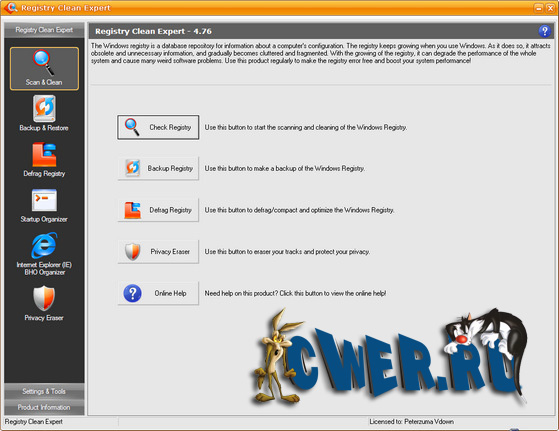
Task: Minimize the Registry Clean Expert window
Action: click(538, 8)
